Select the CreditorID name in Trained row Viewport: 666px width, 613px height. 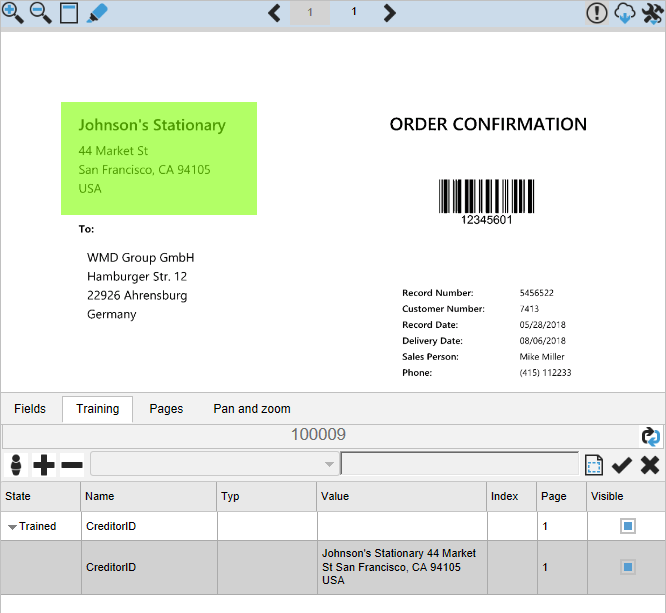111,526
